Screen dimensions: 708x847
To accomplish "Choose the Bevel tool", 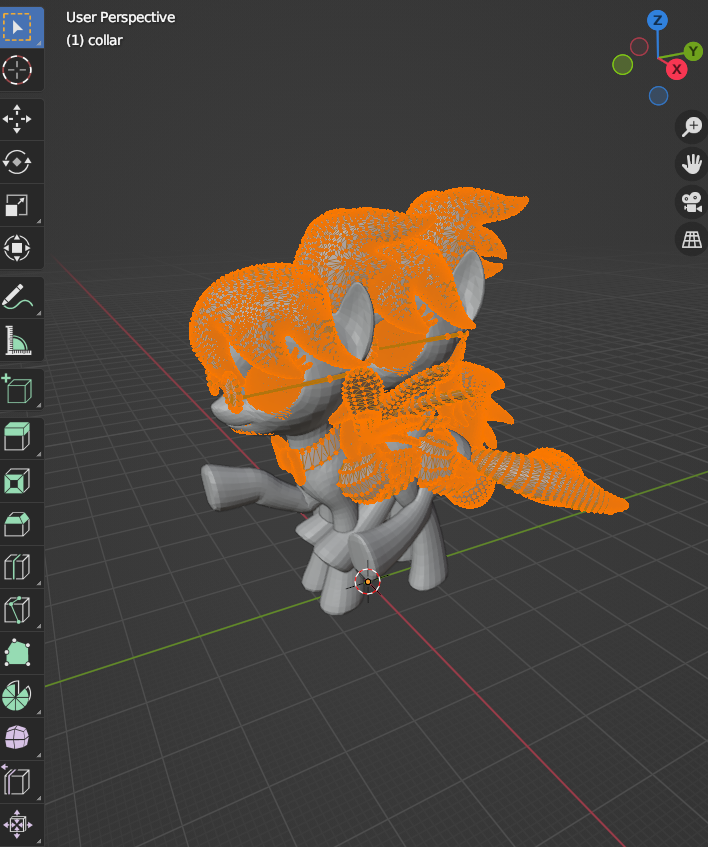I will 18,524.
